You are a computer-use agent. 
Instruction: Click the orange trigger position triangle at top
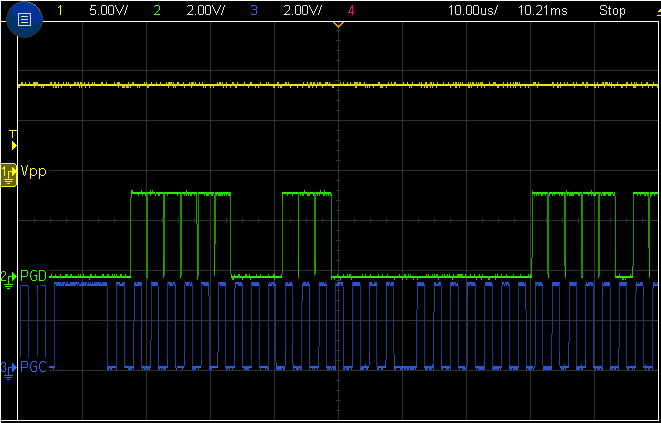click(x=338, y=24)
